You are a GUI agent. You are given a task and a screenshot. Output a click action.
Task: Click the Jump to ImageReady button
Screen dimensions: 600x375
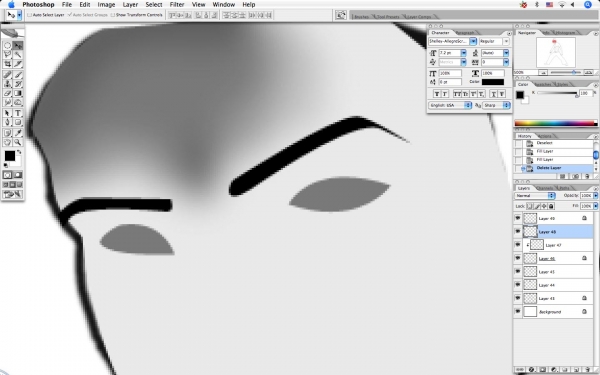(x=12, y=194)
